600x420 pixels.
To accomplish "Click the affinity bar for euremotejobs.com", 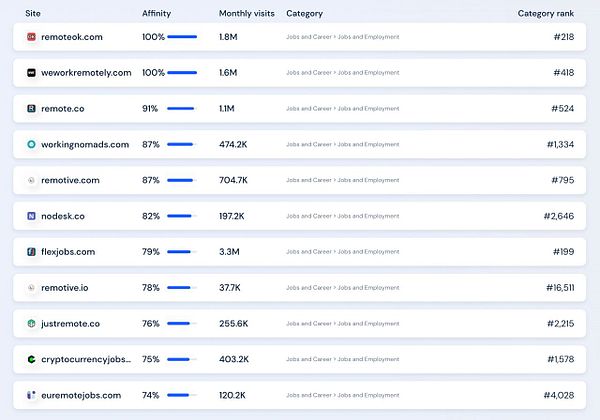I will 182,395.
